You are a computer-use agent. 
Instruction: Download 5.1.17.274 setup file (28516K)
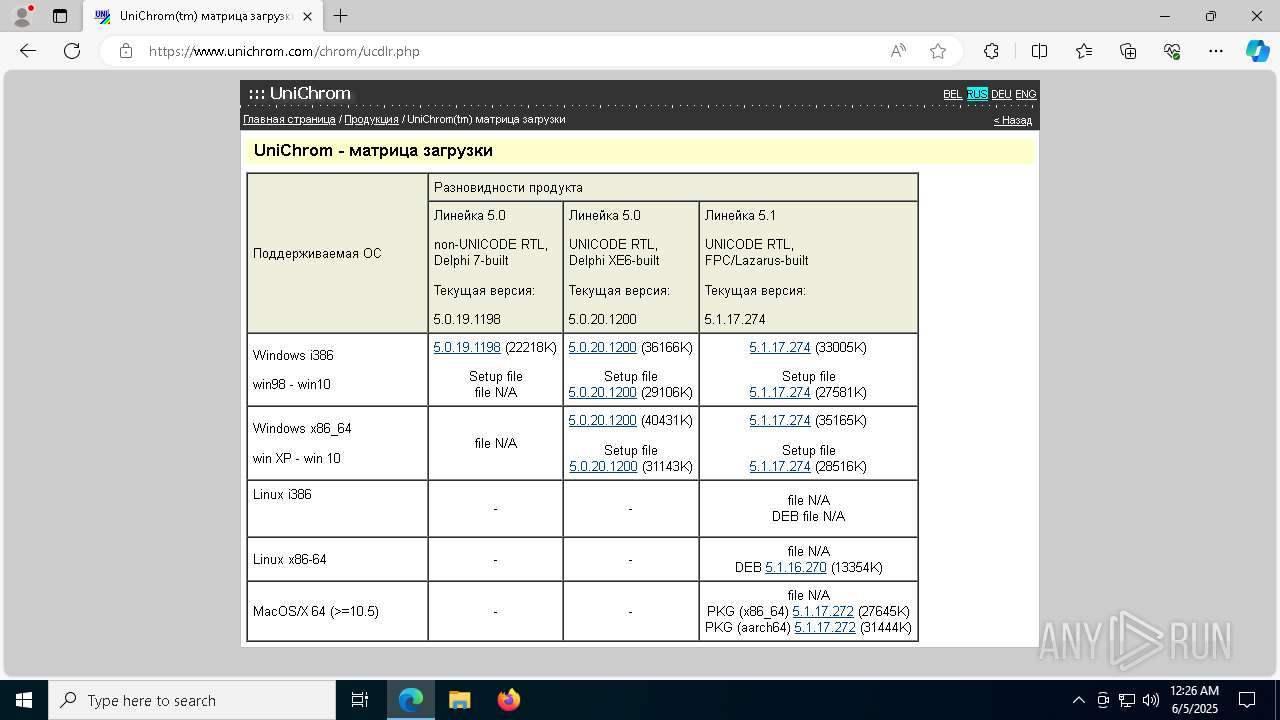pyautogui.click(x=780, y=466)
